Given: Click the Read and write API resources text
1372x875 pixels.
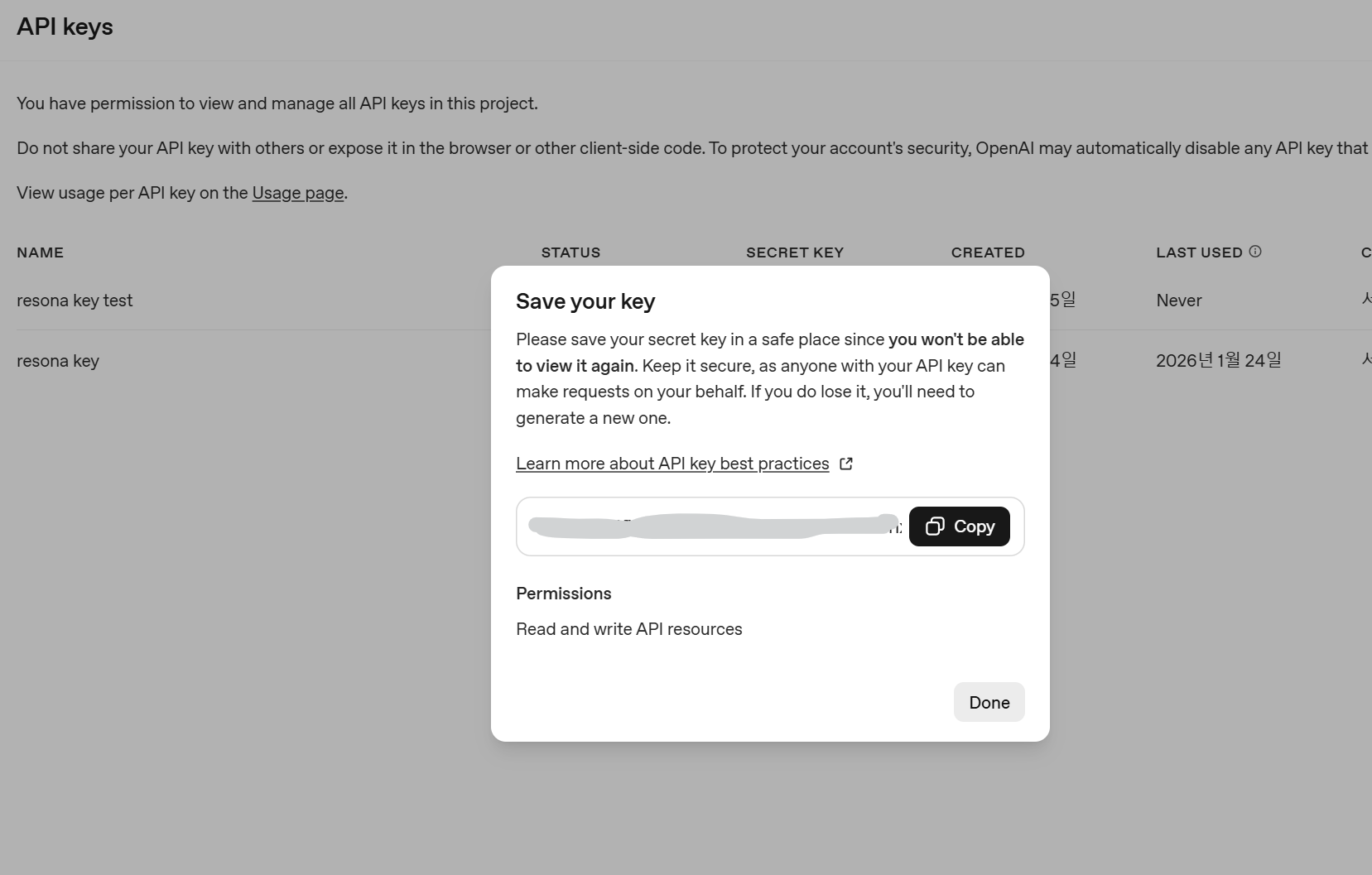Looking at the screenshot, I should click(629, 629).
